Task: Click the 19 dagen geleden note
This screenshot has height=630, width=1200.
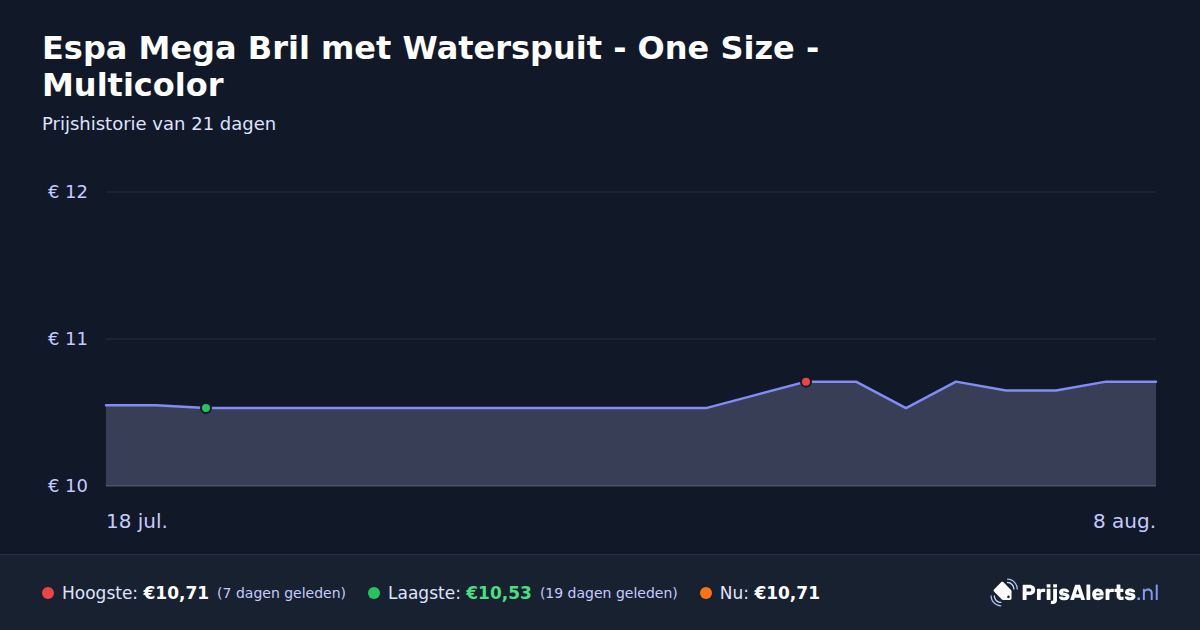Action: tap(609, 593)
